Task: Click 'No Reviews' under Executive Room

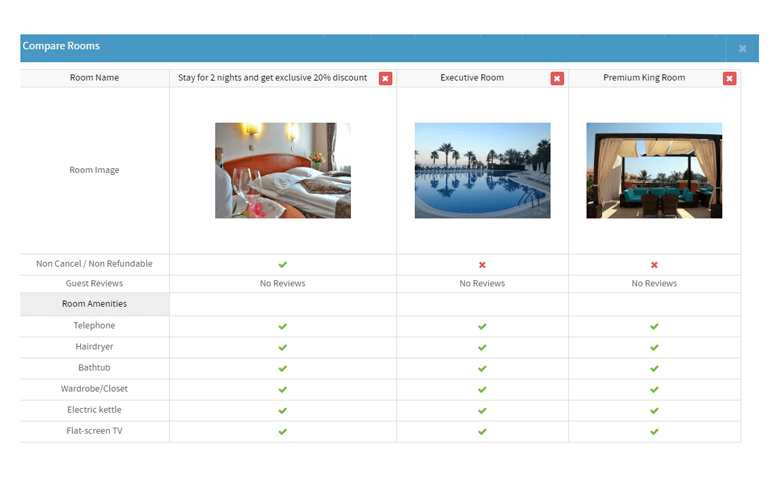Action: coord(482,284)
